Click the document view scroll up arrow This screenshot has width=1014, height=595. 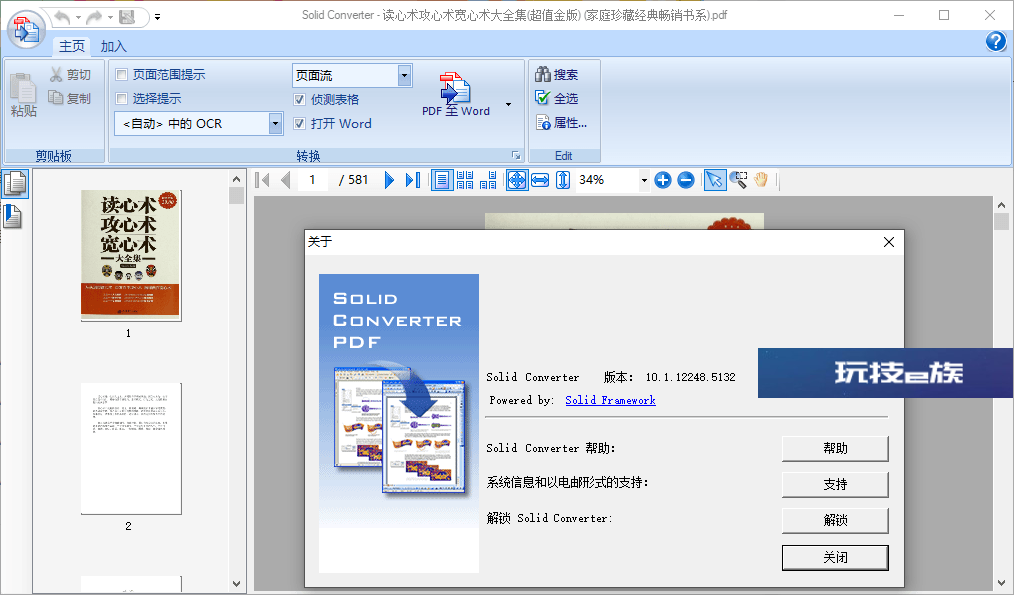pyautogui.click(x=1001, y=205)
